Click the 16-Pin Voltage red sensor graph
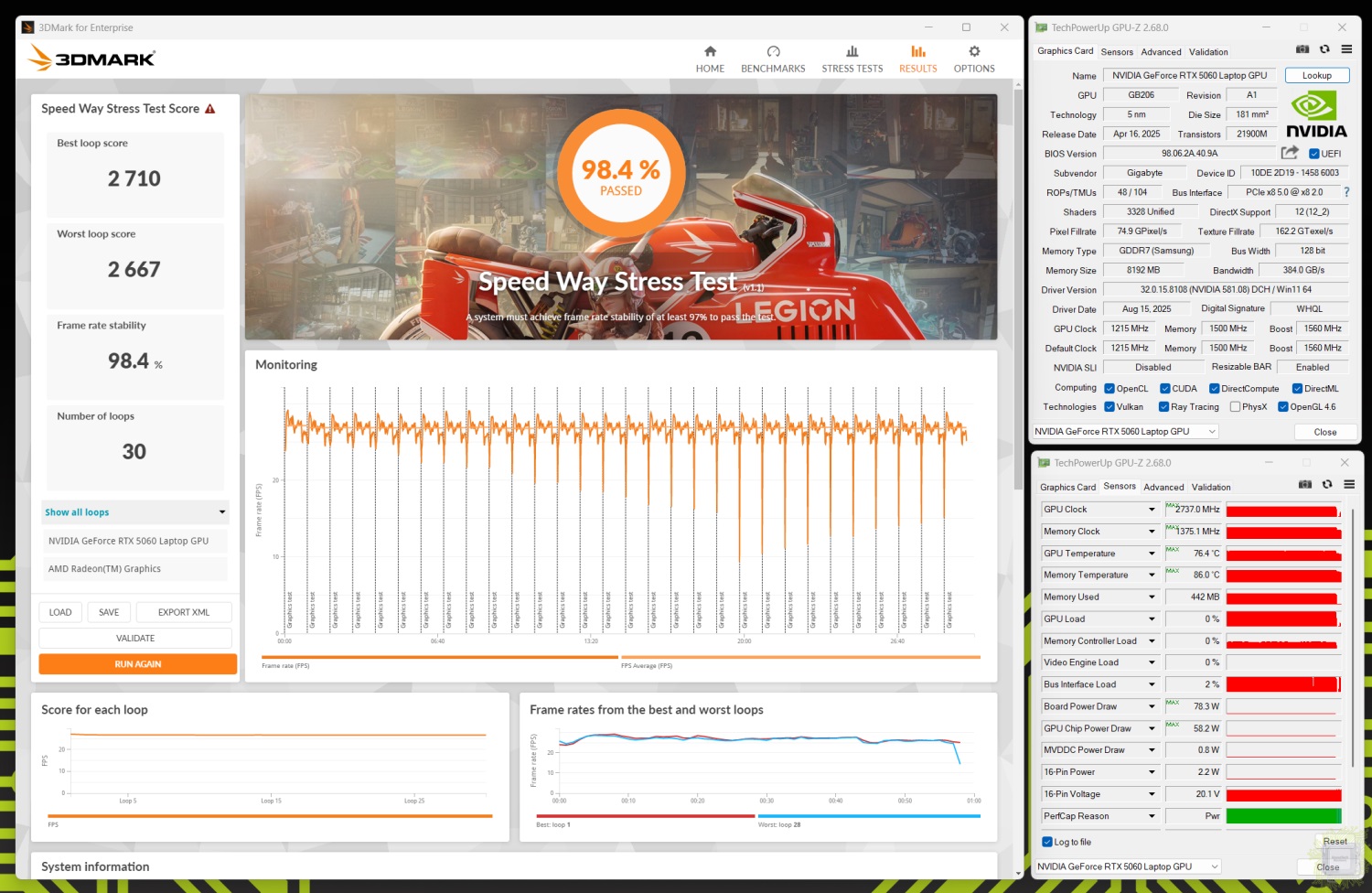The width and height of the screenshot is (1372, 893). pyautogui.click(x=1283, y=794)
